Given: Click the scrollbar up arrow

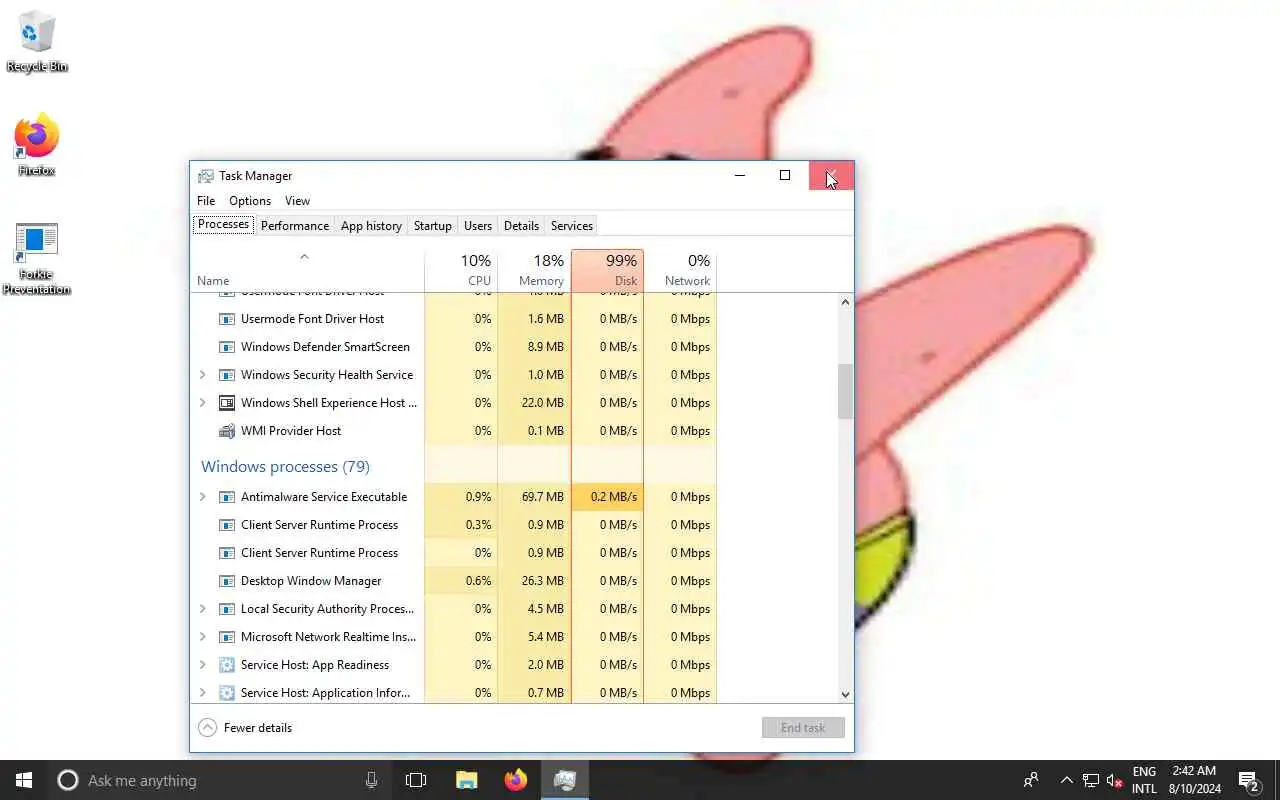Looking at the screenshot, I should (x=845, y=302).
